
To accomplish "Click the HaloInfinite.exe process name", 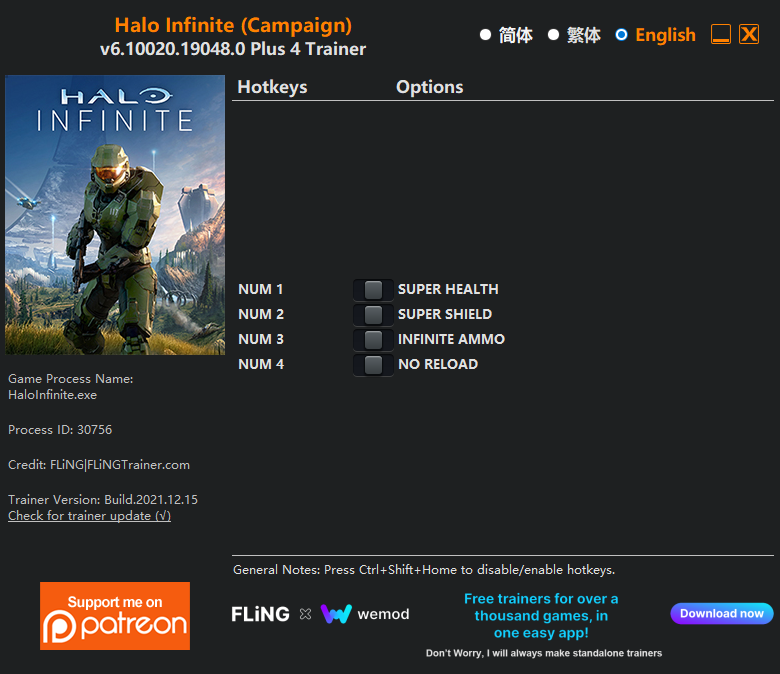I will 53,395.
